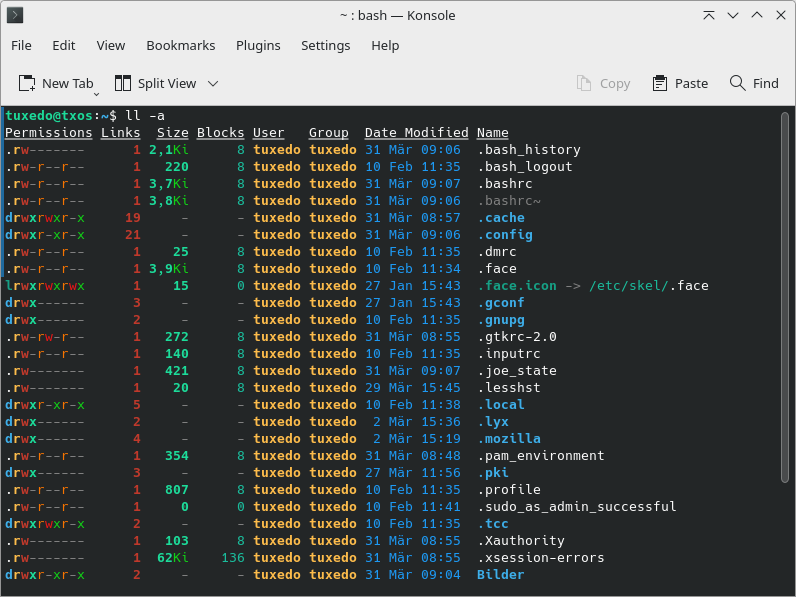Image resolution: width=796 pixels, height=597 pixels.
Task: Click the .bashrc~ backup file name
Action: pos(509,201)
